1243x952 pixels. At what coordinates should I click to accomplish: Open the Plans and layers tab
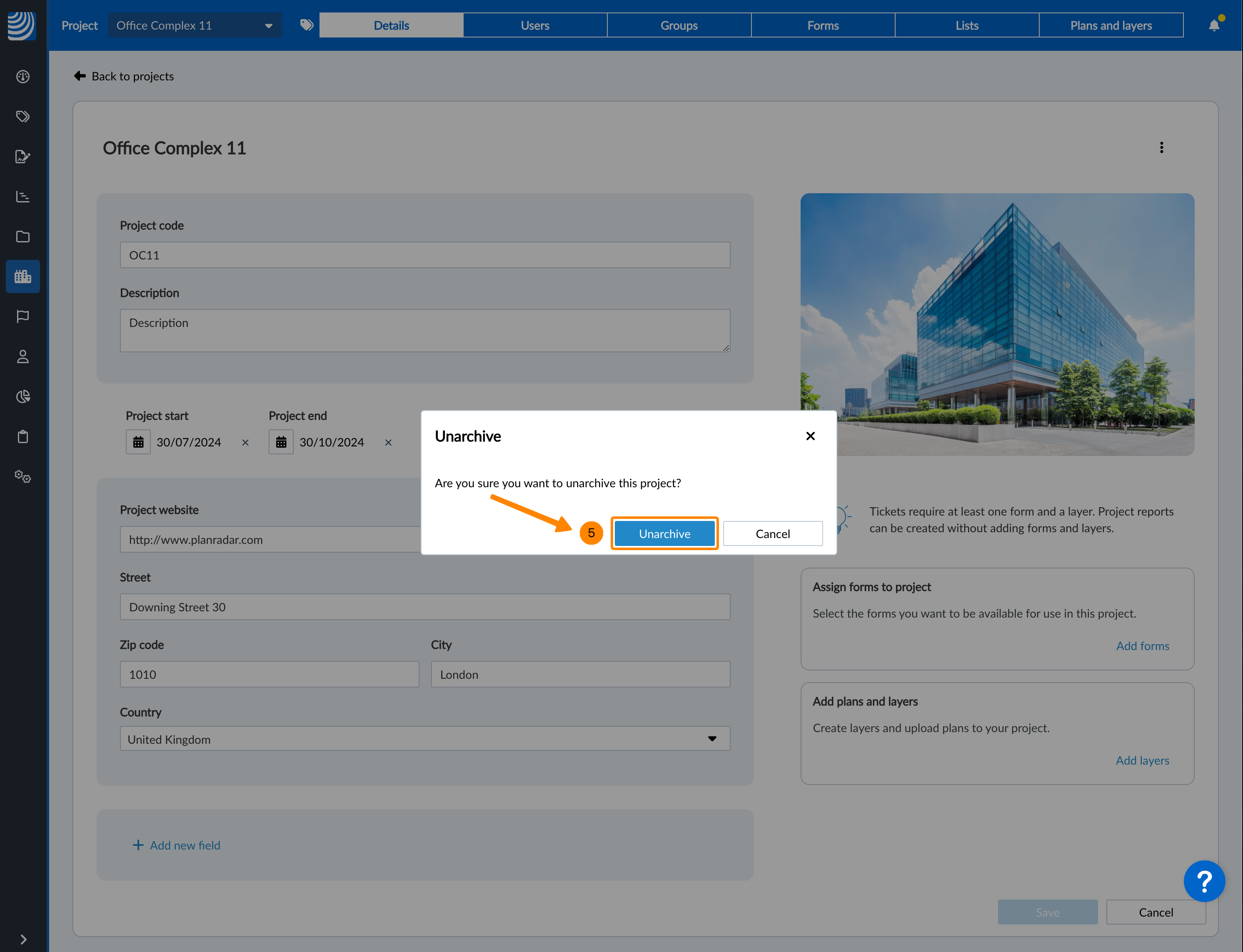(1111, 25)
